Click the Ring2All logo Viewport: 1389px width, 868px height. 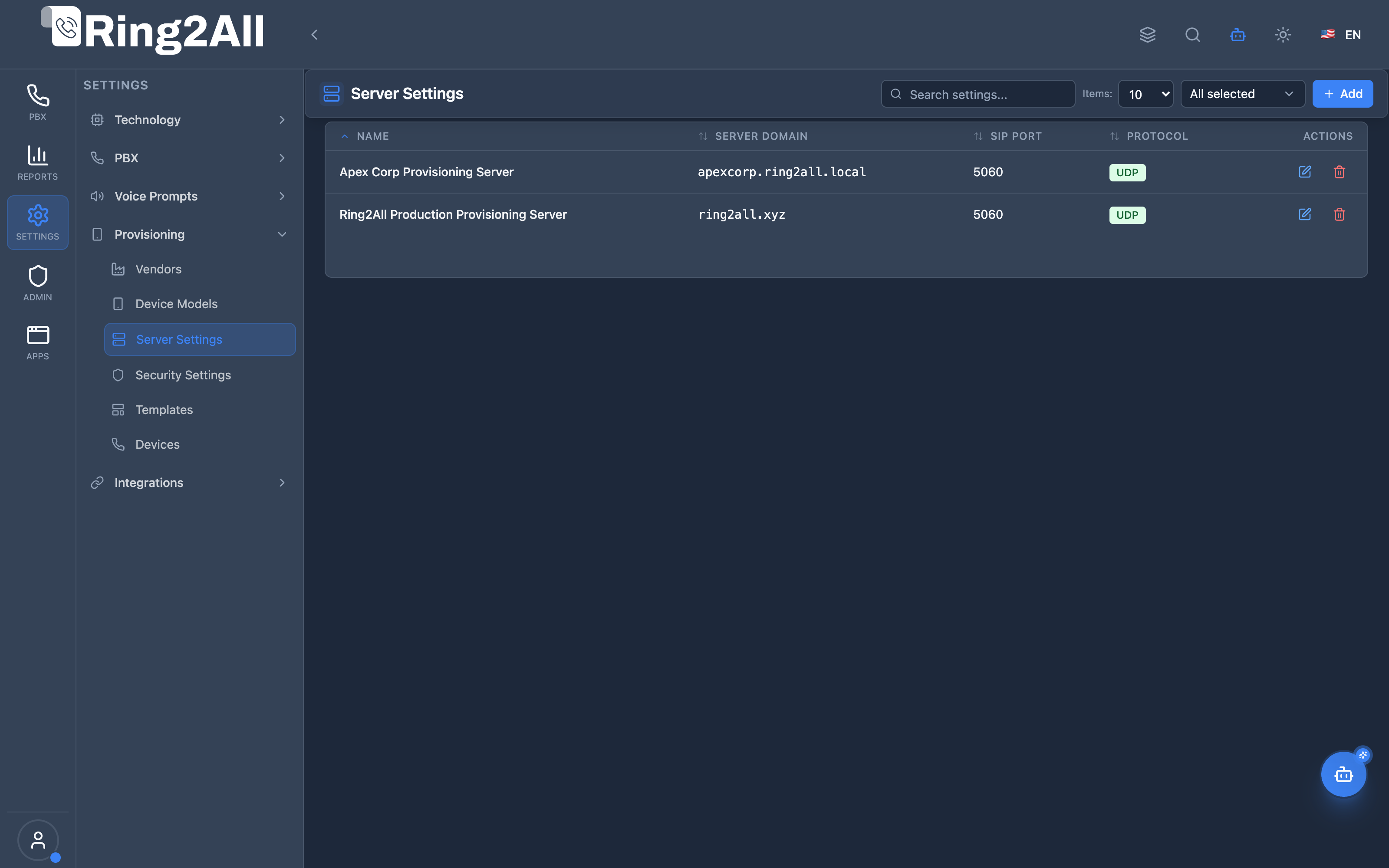click(x=153, y=30)
